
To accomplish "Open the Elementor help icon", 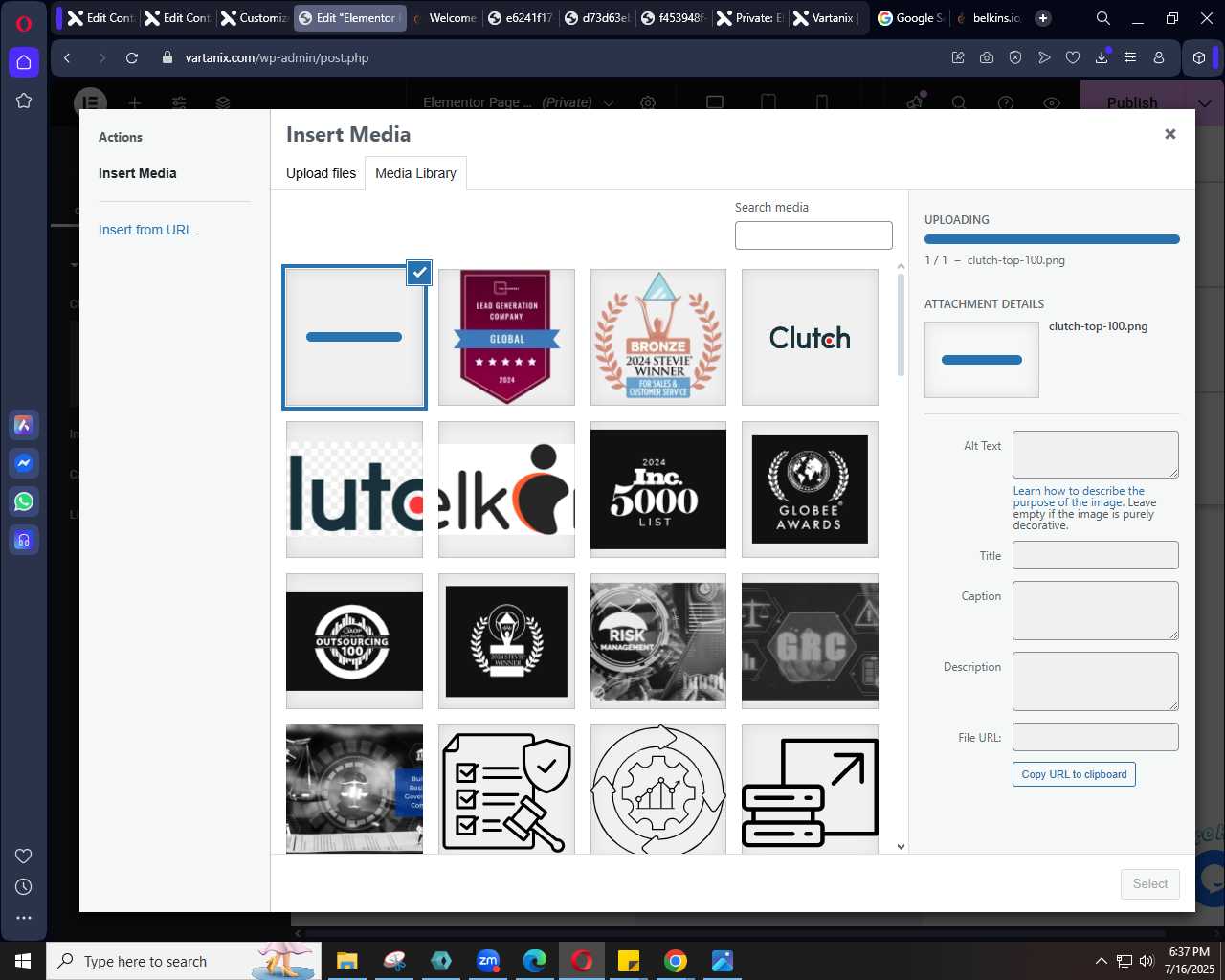I will click(x=1005, y=102).
